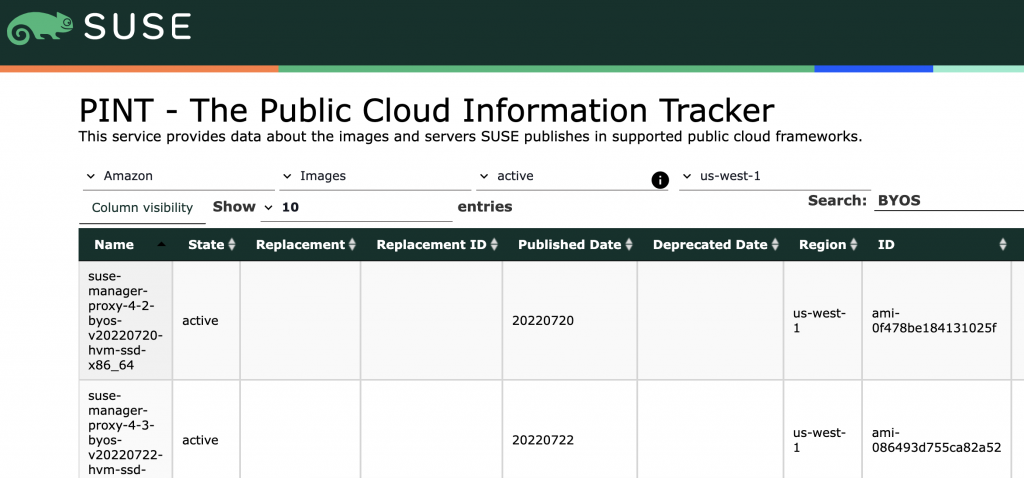Click the 20220722 published date cell

click(543, 440)
